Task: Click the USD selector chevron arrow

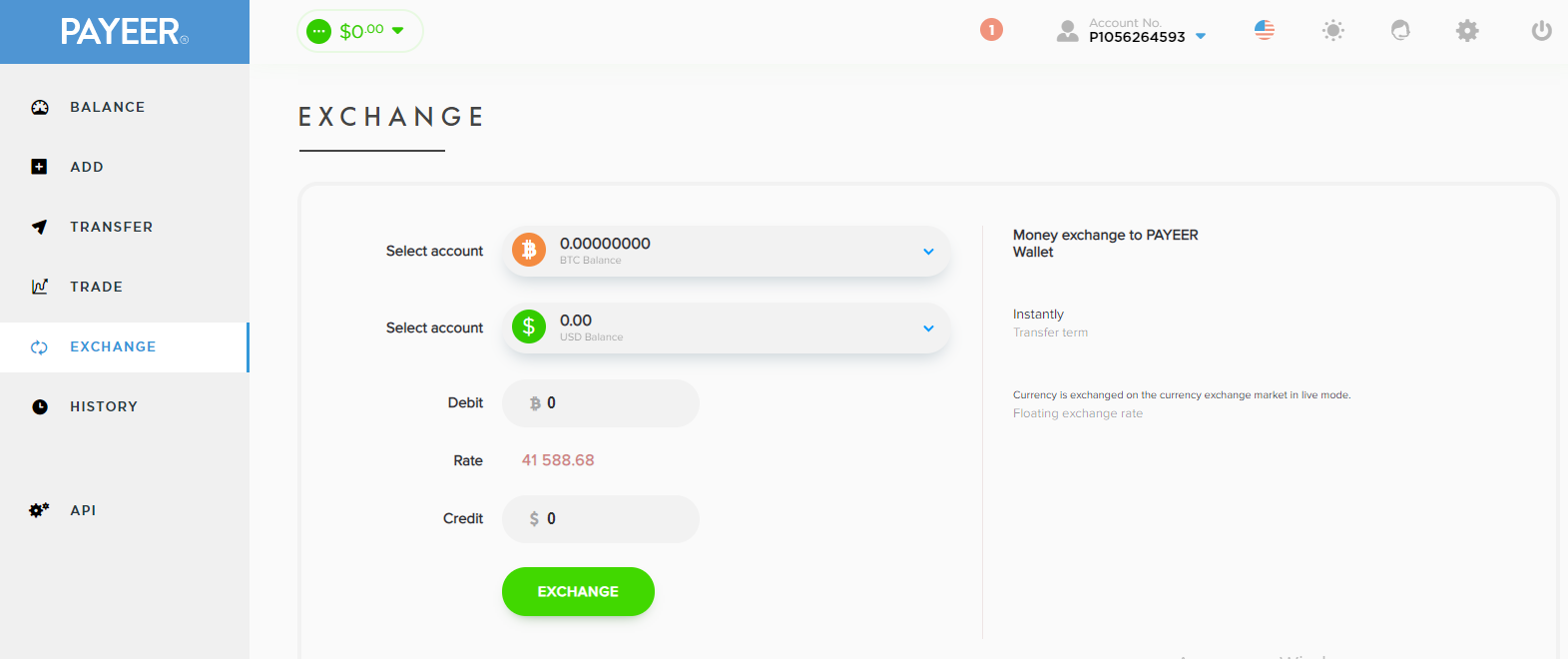Action: click(x=928, y=329)
